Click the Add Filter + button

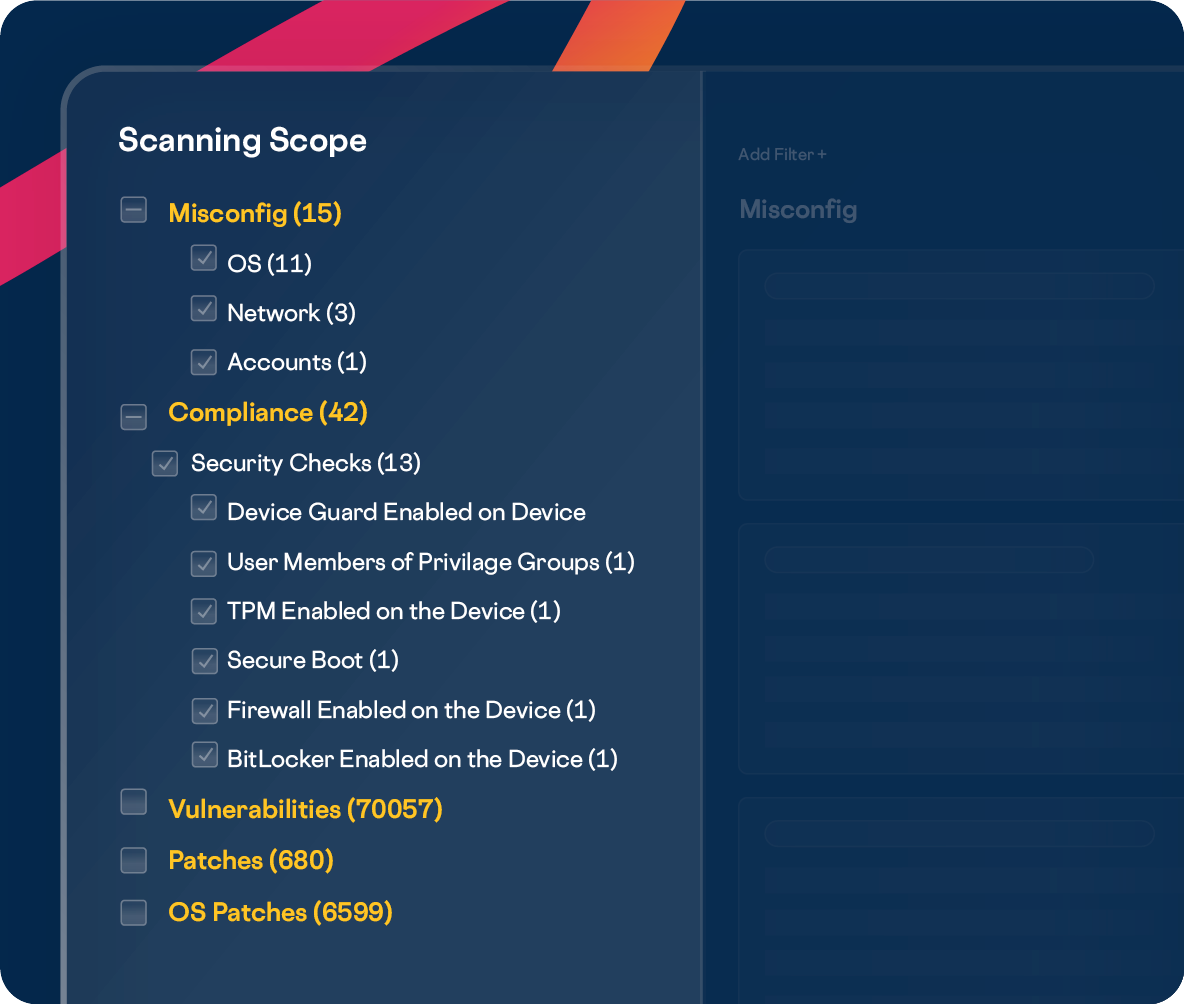pyautogui.click(x=782, y=155)
